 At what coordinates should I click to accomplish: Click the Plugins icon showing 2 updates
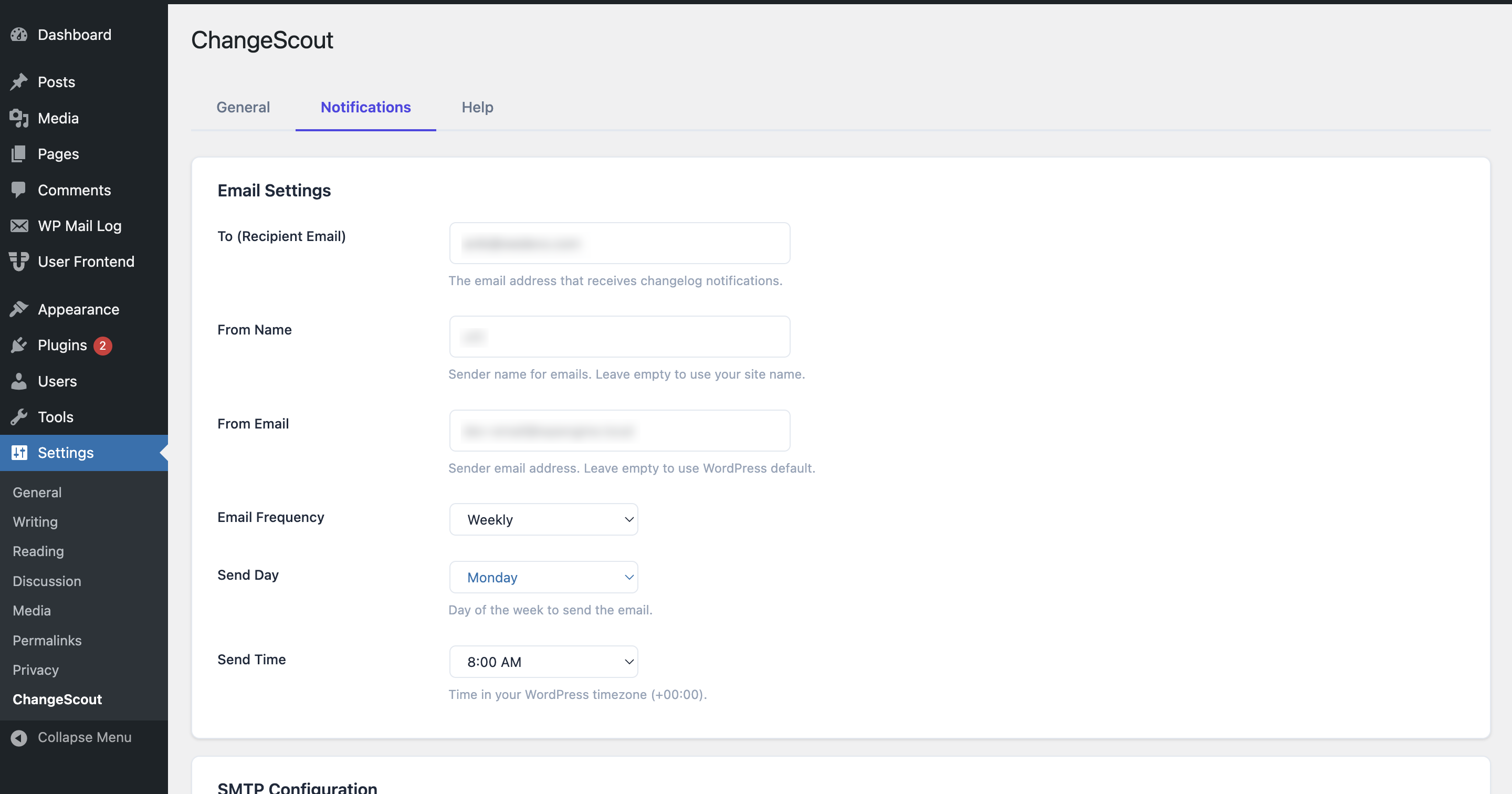[18, 344]
